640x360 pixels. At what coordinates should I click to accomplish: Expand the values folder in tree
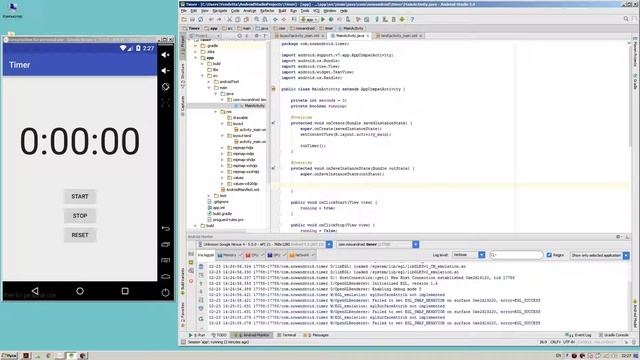point(222,178)
